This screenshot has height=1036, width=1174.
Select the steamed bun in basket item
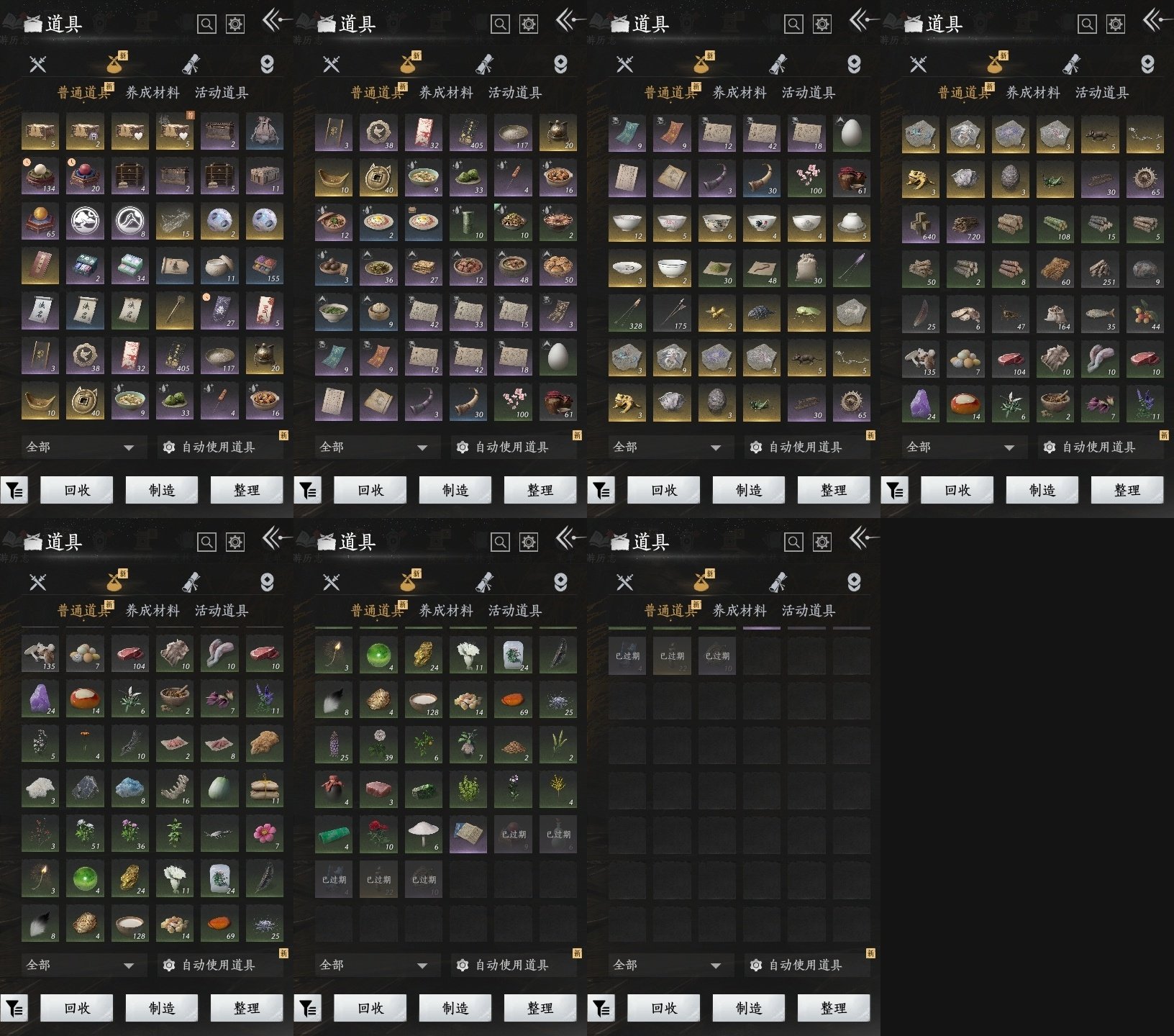coord(378,314)
